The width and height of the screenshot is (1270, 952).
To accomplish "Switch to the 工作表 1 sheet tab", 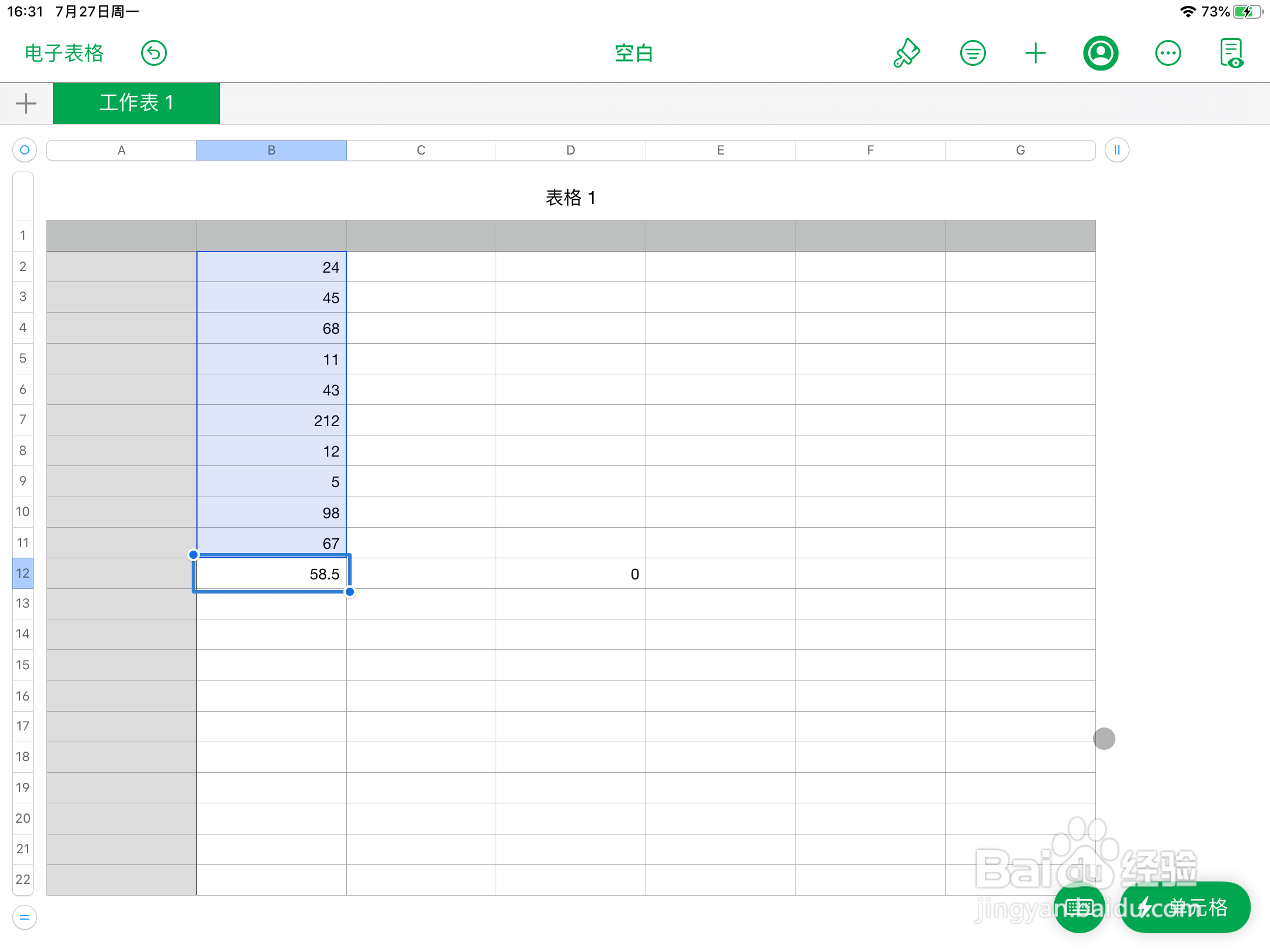I will 136,103.
